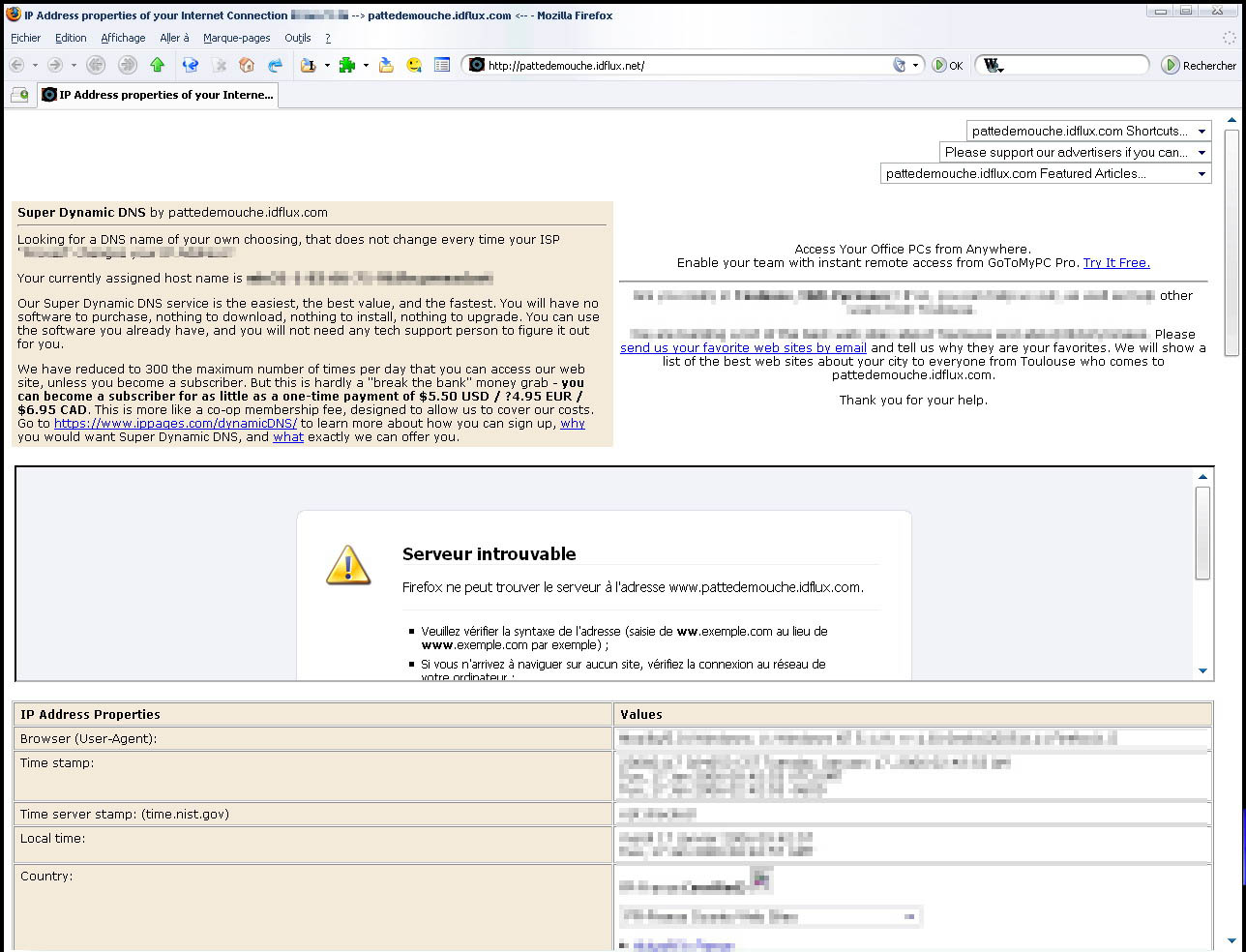This screenshot has height=952, width=1246.
Task: Click inside the search text field
Action: (x=1076, y=65)
